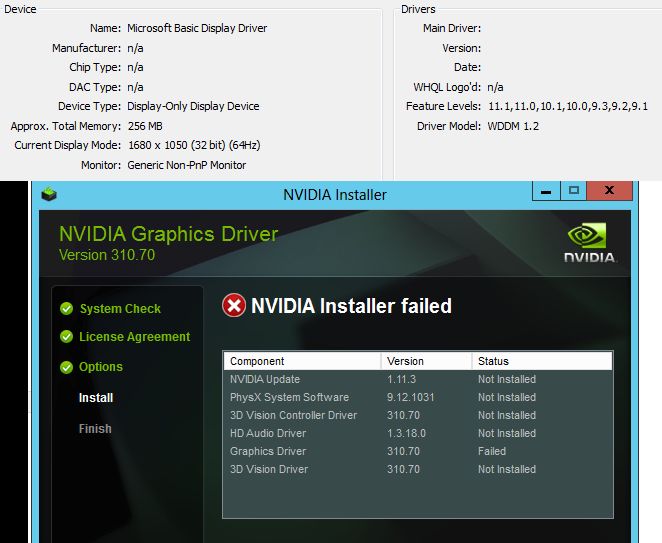Click the NVIDIA logo in the banner
Screen dimensions: 662x543
click(x=589, y=242)
